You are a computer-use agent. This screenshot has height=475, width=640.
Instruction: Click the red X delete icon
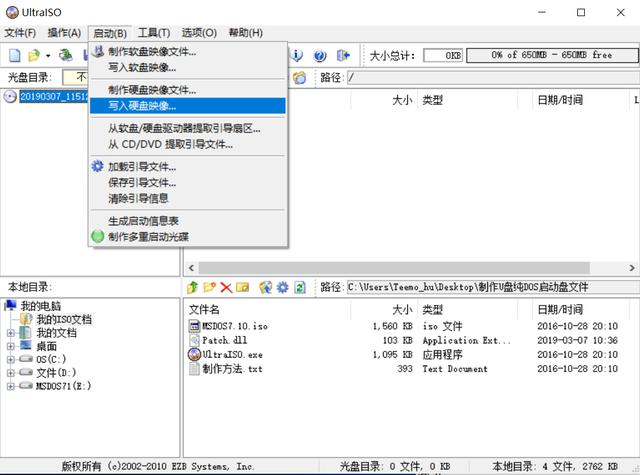(x=226, y=287)
